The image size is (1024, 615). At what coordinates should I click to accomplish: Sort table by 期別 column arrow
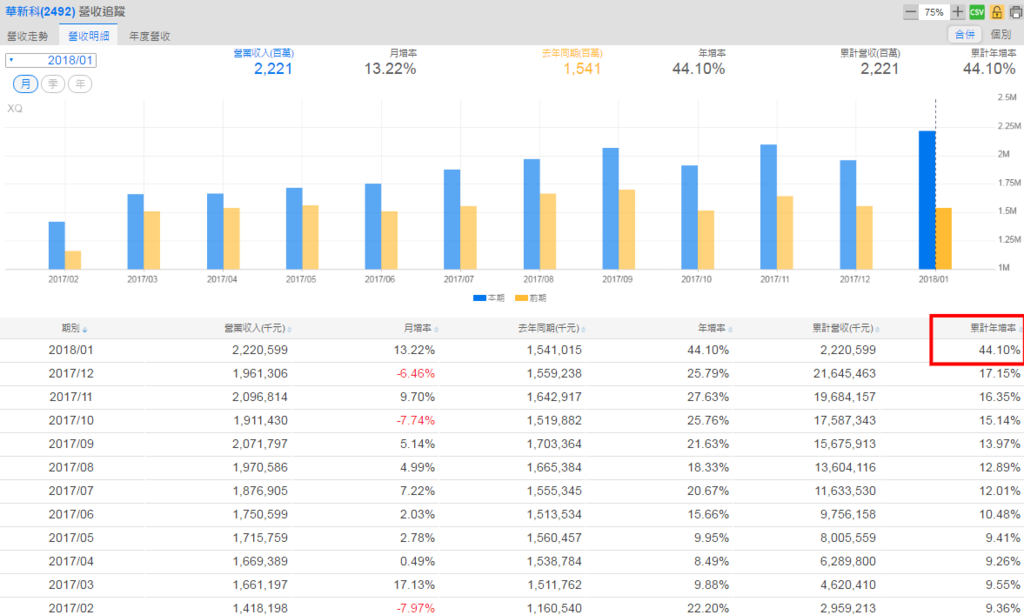[x=85, y=330]
